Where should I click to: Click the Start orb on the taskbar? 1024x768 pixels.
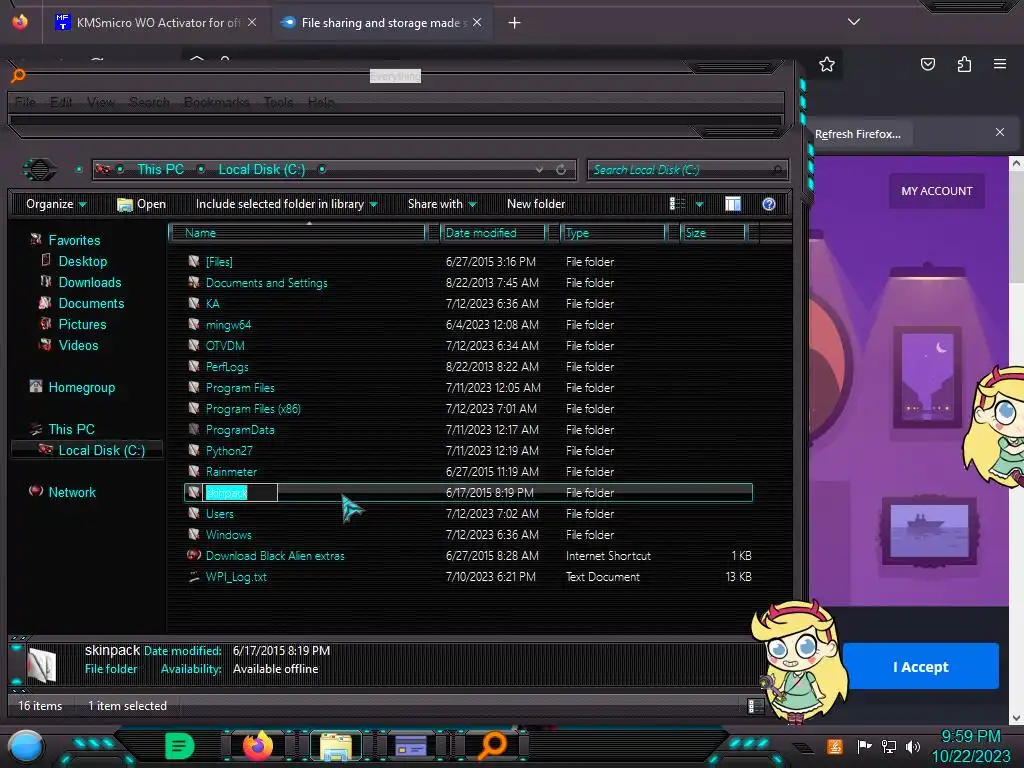pos(26,746)
